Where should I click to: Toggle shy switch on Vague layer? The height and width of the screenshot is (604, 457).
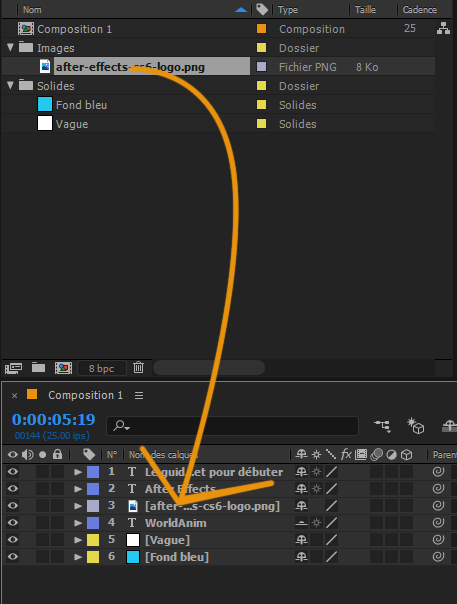(x=301, y=540)
